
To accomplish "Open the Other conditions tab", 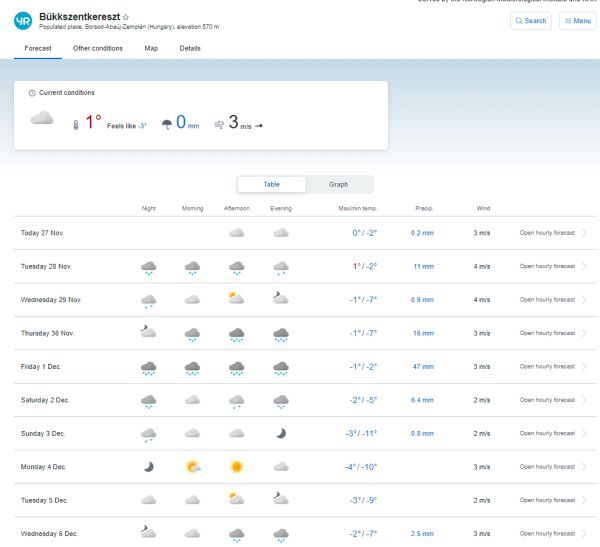I will tap(98, 48).
